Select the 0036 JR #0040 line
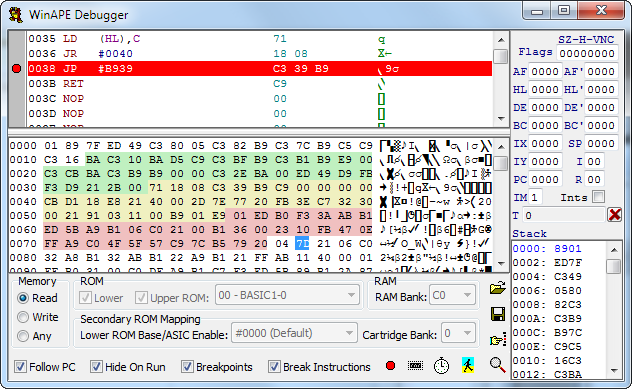 260,54
